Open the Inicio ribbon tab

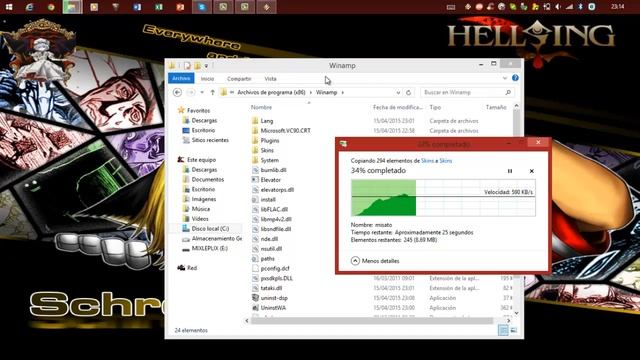(x=207, y=78)
